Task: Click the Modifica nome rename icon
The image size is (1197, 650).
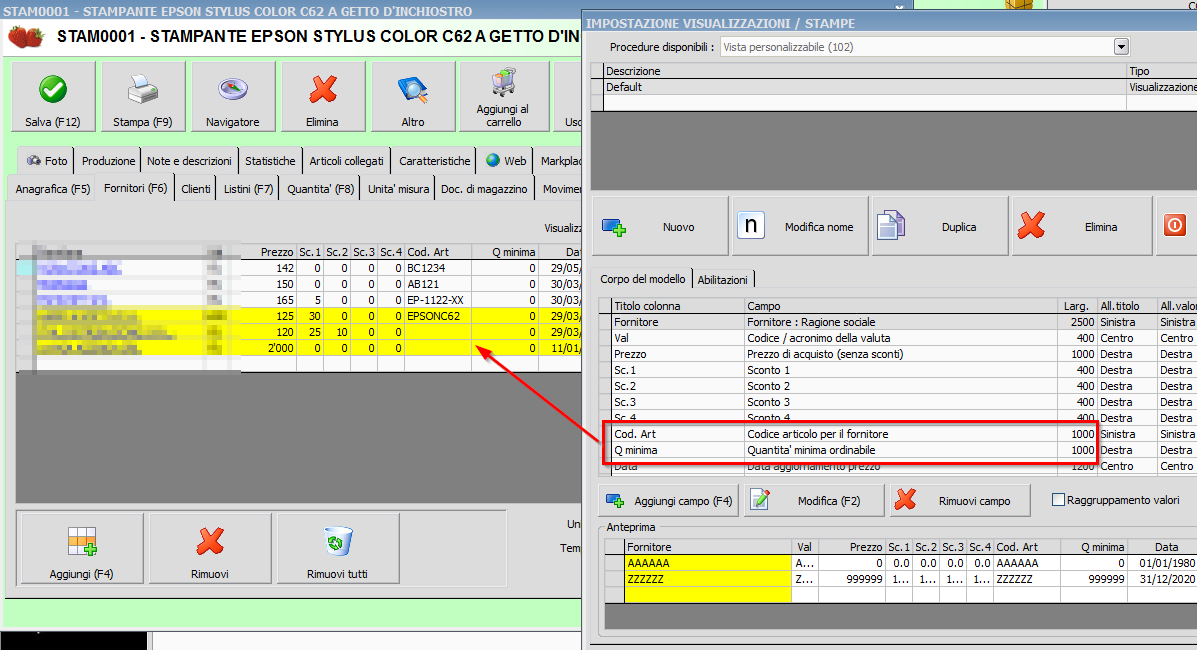Action: click(751, 226)
